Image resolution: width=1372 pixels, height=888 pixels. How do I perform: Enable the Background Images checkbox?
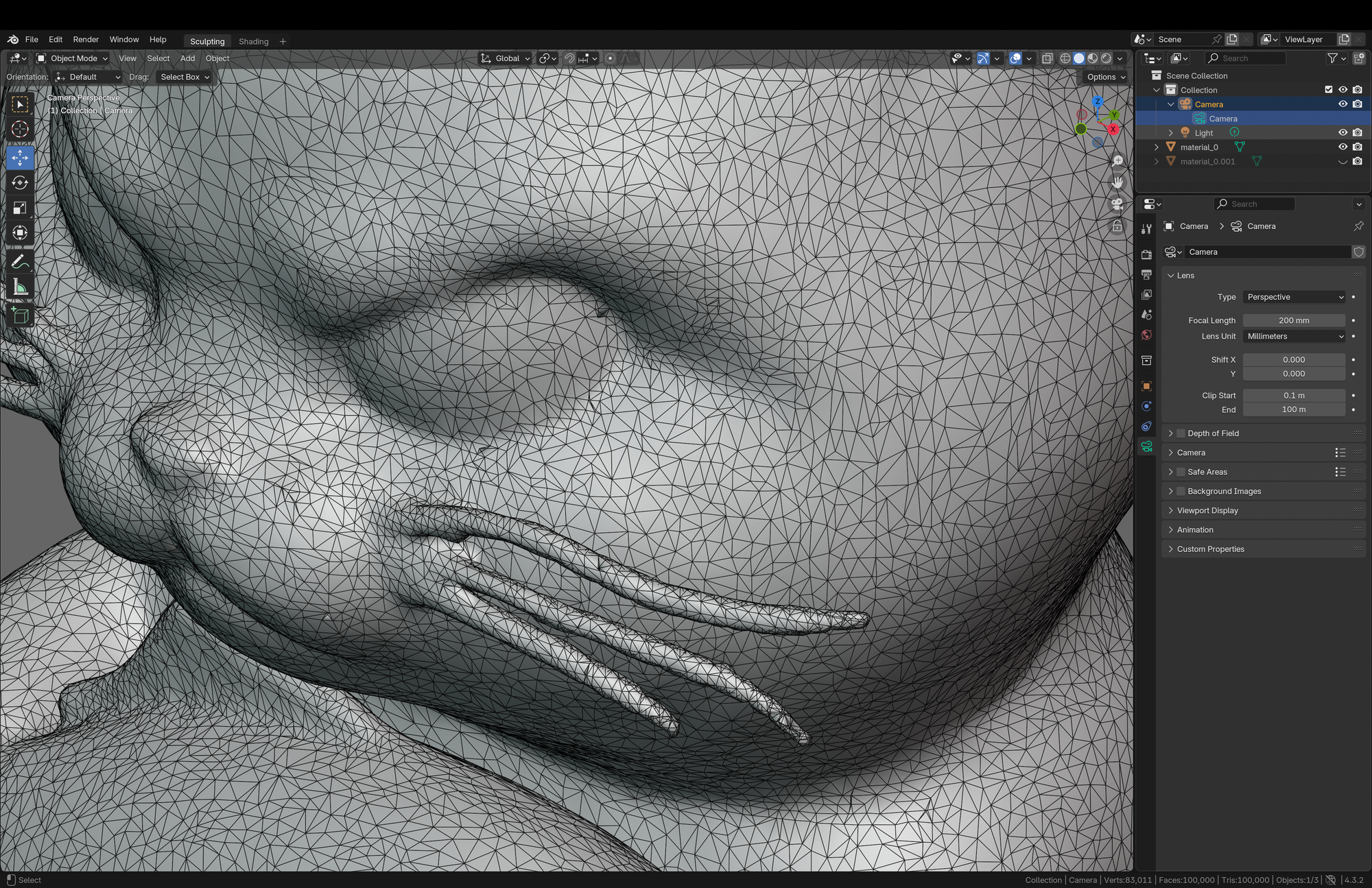(1181, 491)
